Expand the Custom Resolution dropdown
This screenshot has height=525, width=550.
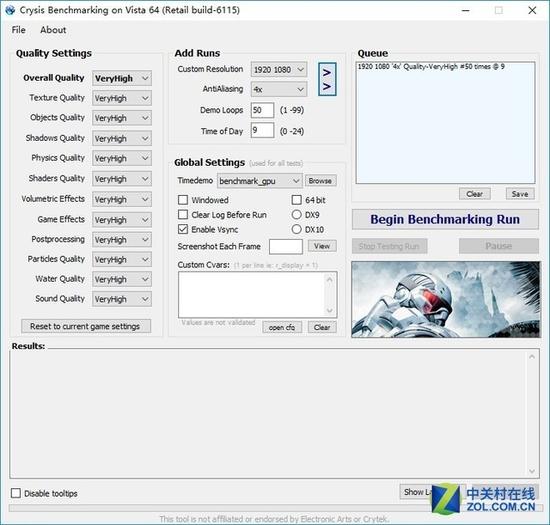(279, 69)
